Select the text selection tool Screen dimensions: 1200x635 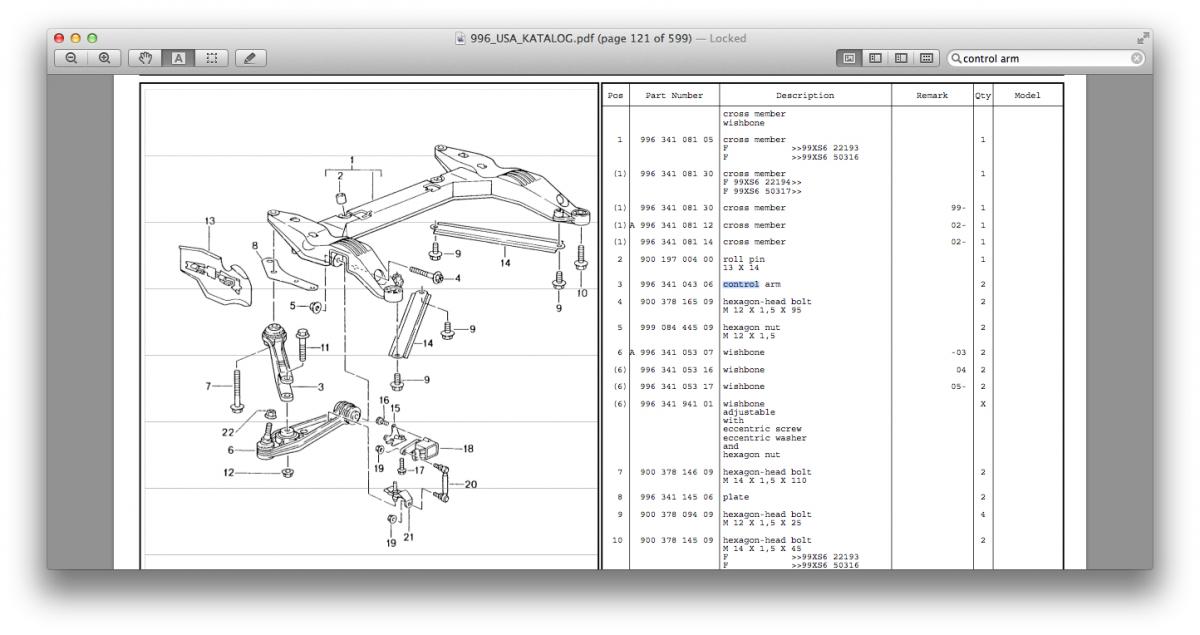[177, 59]
